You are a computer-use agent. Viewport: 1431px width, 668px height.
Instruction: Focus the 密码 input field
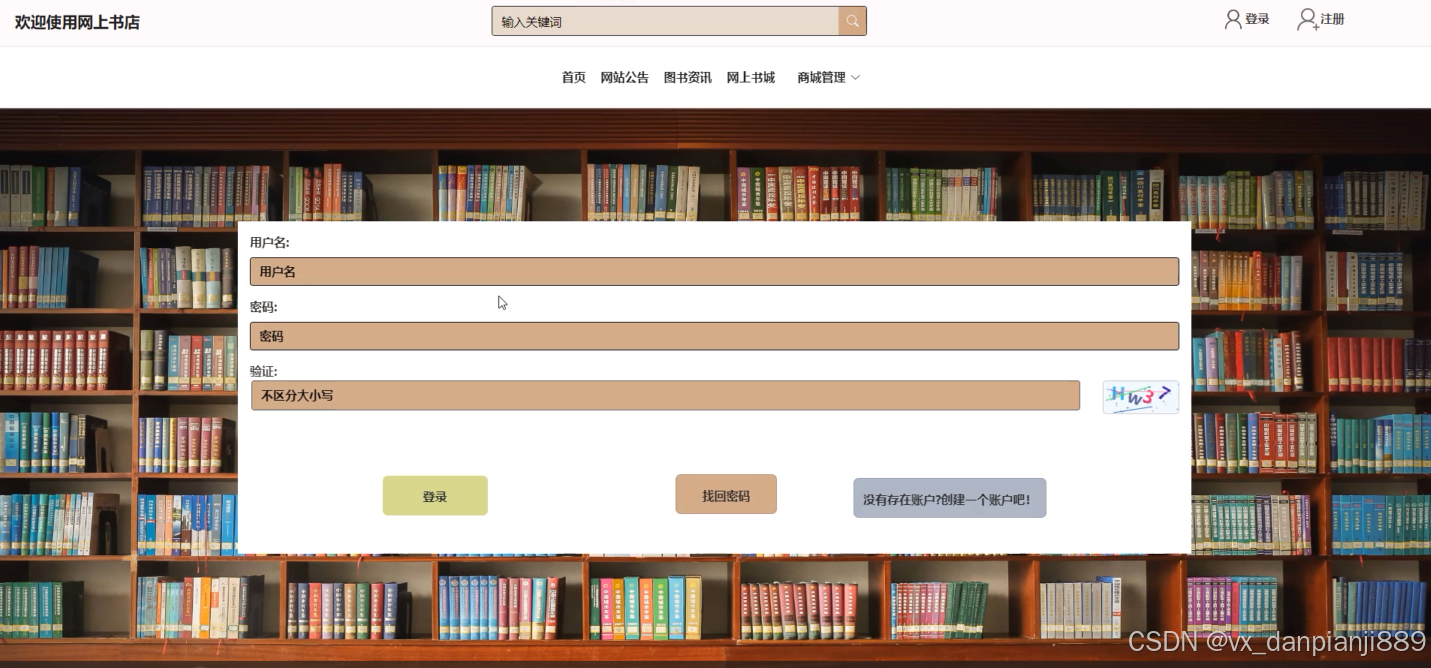[x=714, y=336]
